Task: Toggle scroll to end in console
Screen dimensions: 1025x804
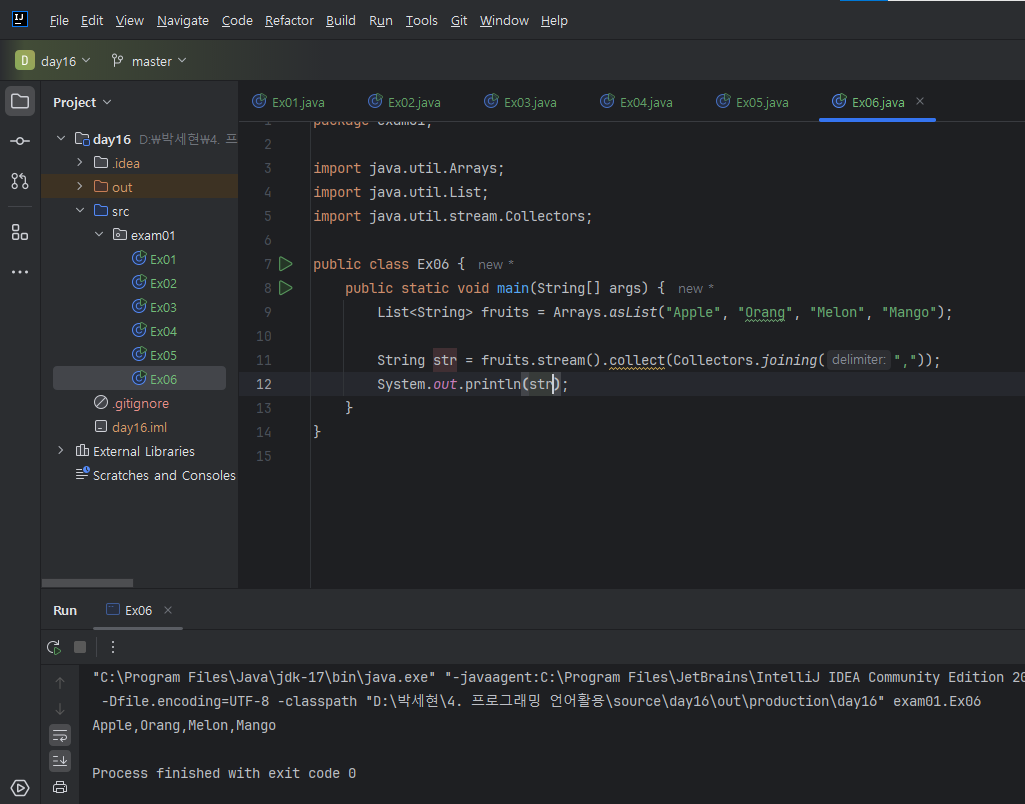Action: pos(60,761)
